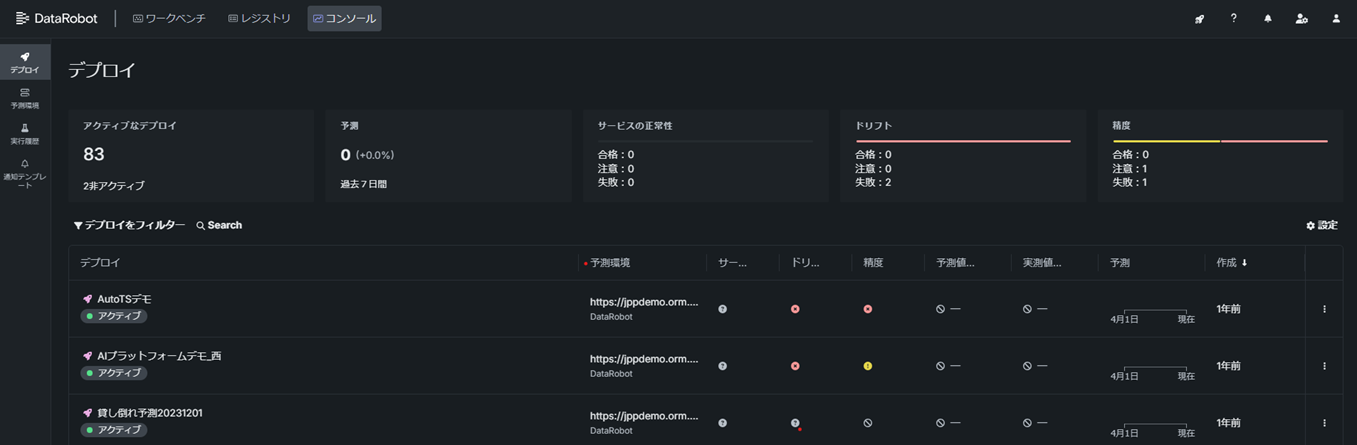Click the 予測 summary card
This screenshot has height=445, width=1357.
point(448,156)
